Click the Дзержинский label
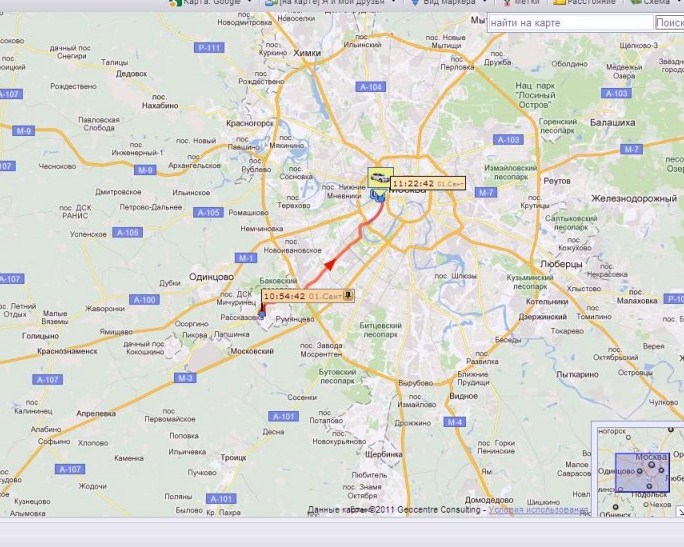The width and height of the screenshot is (684, 547). pyautogui.click(x=543, y=317)
